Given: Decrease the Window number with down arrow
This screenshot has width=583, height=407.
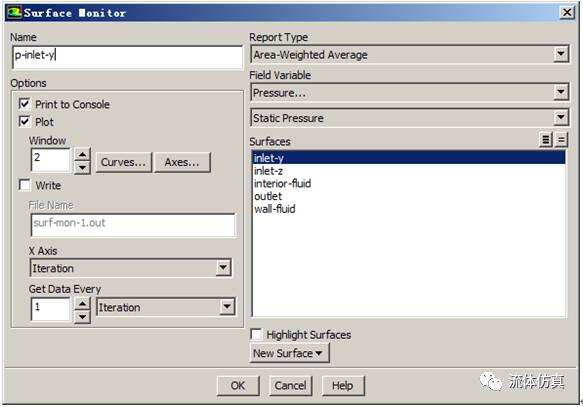Looking at the screenshot, I should pyautogui.click(x=83, y=167).
